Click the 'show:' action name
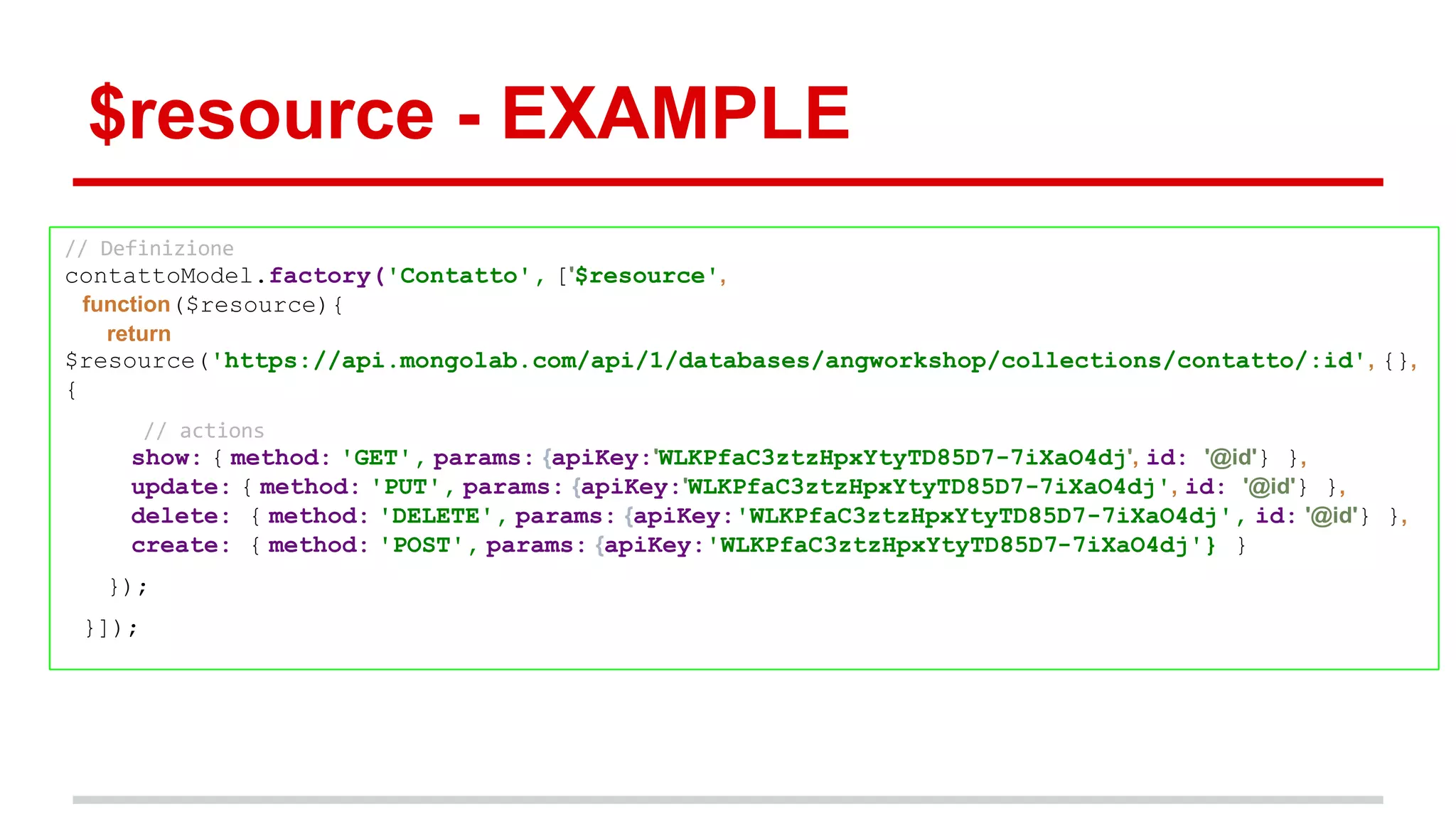Screen dimensions: 1456x819 pyautogui.click(x=166, y=458)
